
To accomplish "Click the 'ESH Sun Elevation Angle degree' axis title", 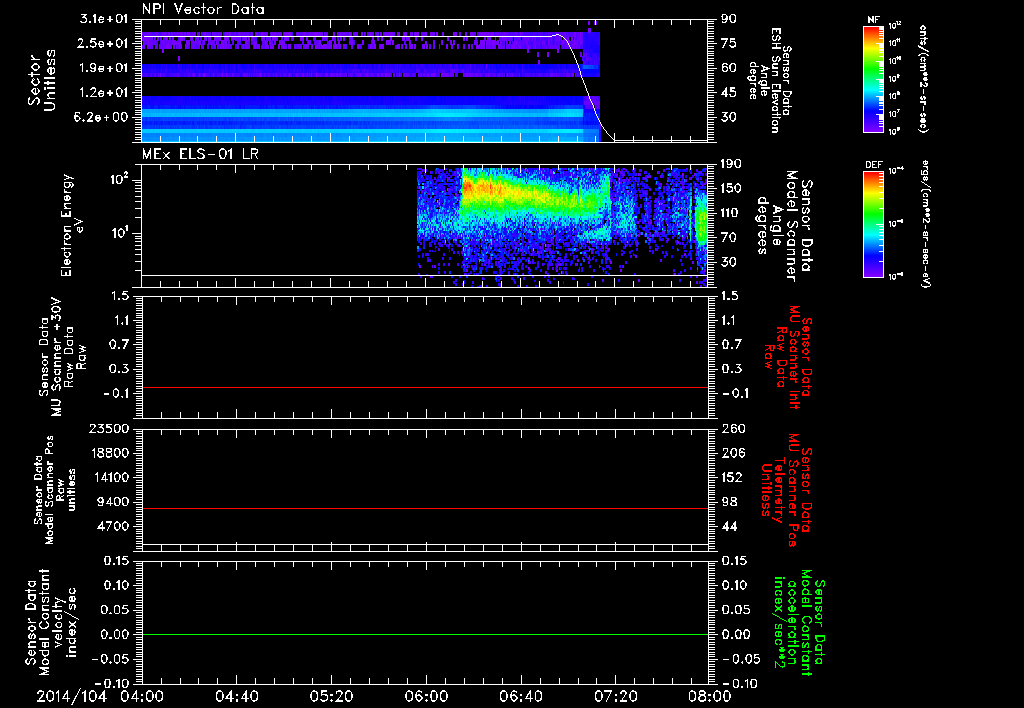I will [769, 80].
